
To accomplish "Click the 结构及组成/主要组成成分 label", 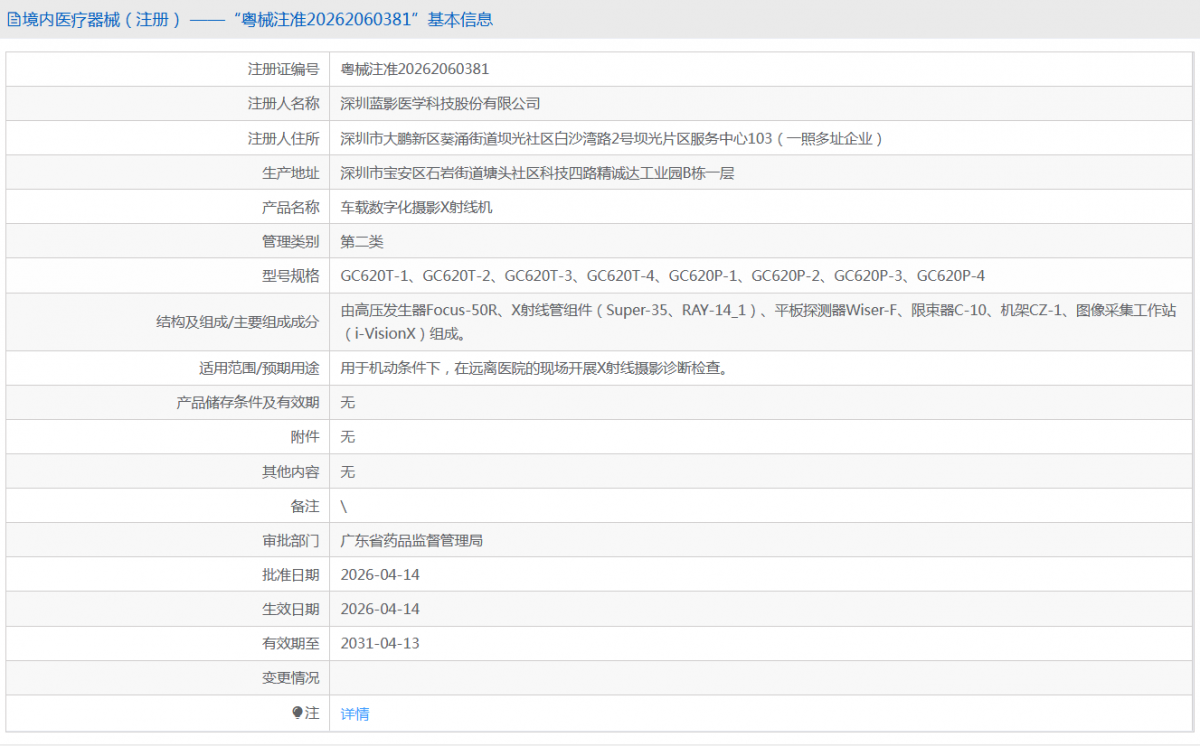I will [x=237, y=321].
